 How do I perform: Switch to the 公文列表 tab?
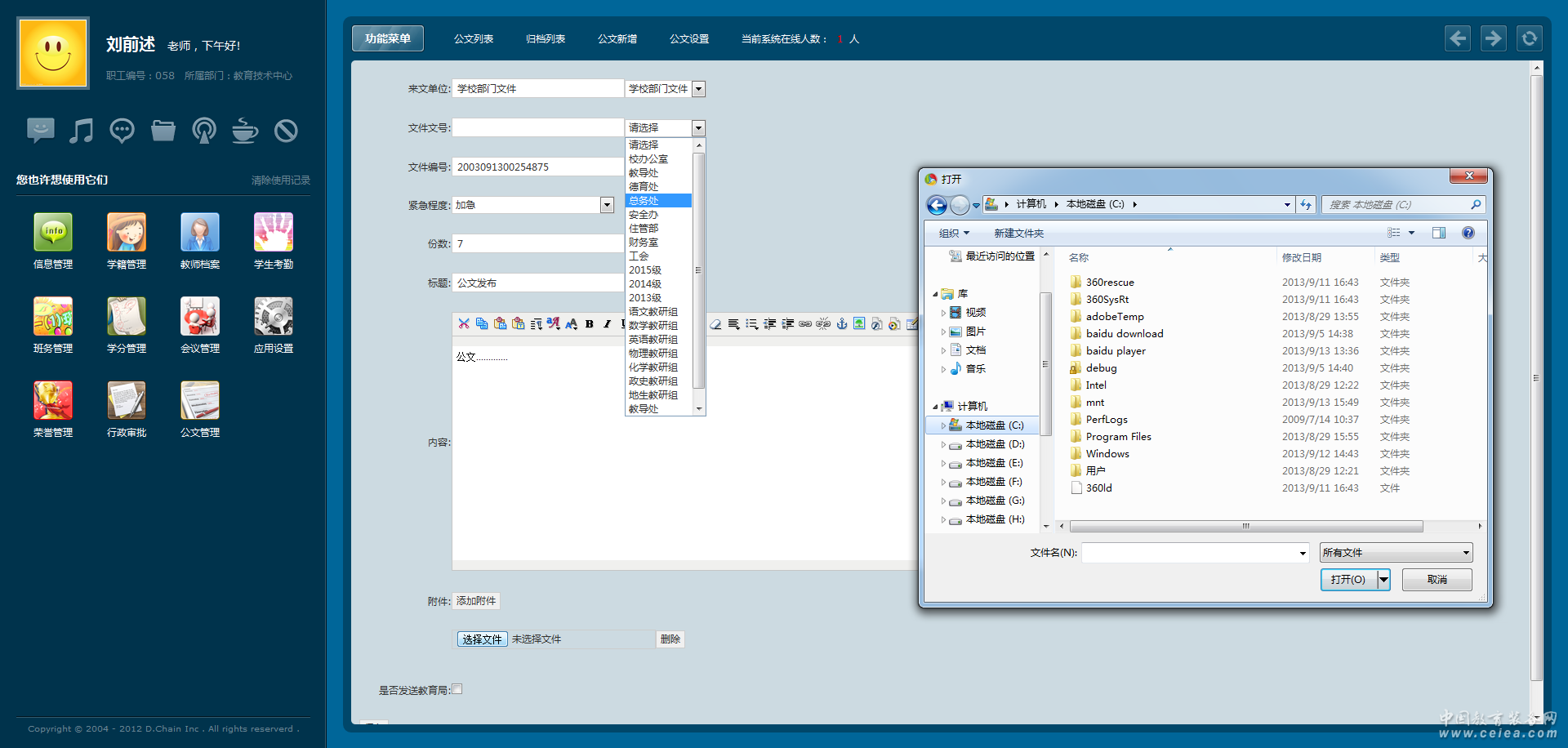(x=474, y=39)
